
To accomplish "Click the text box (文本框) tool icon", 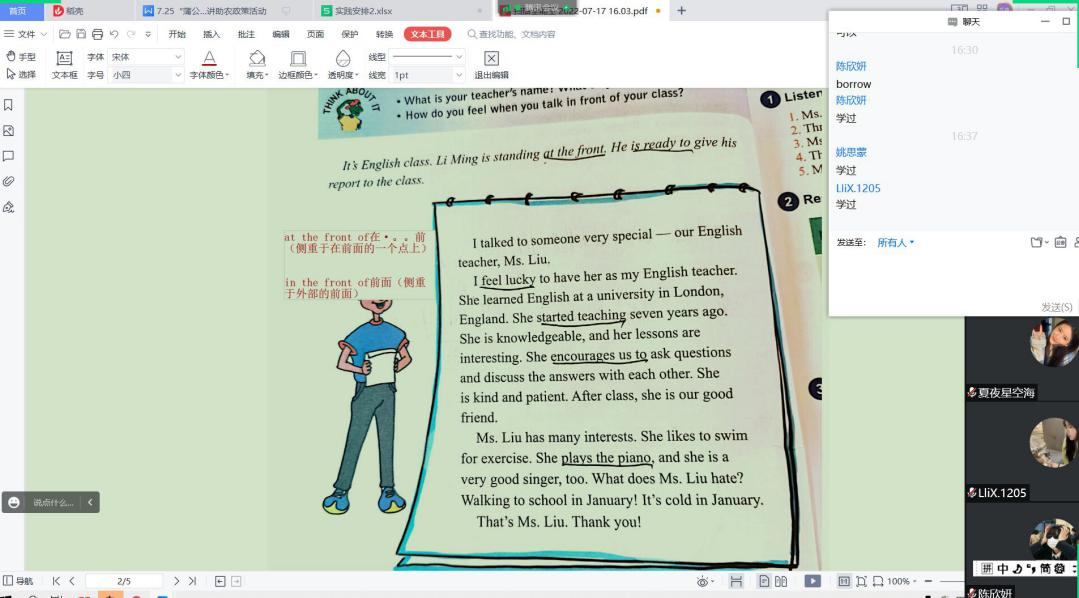I will [64, 58].
